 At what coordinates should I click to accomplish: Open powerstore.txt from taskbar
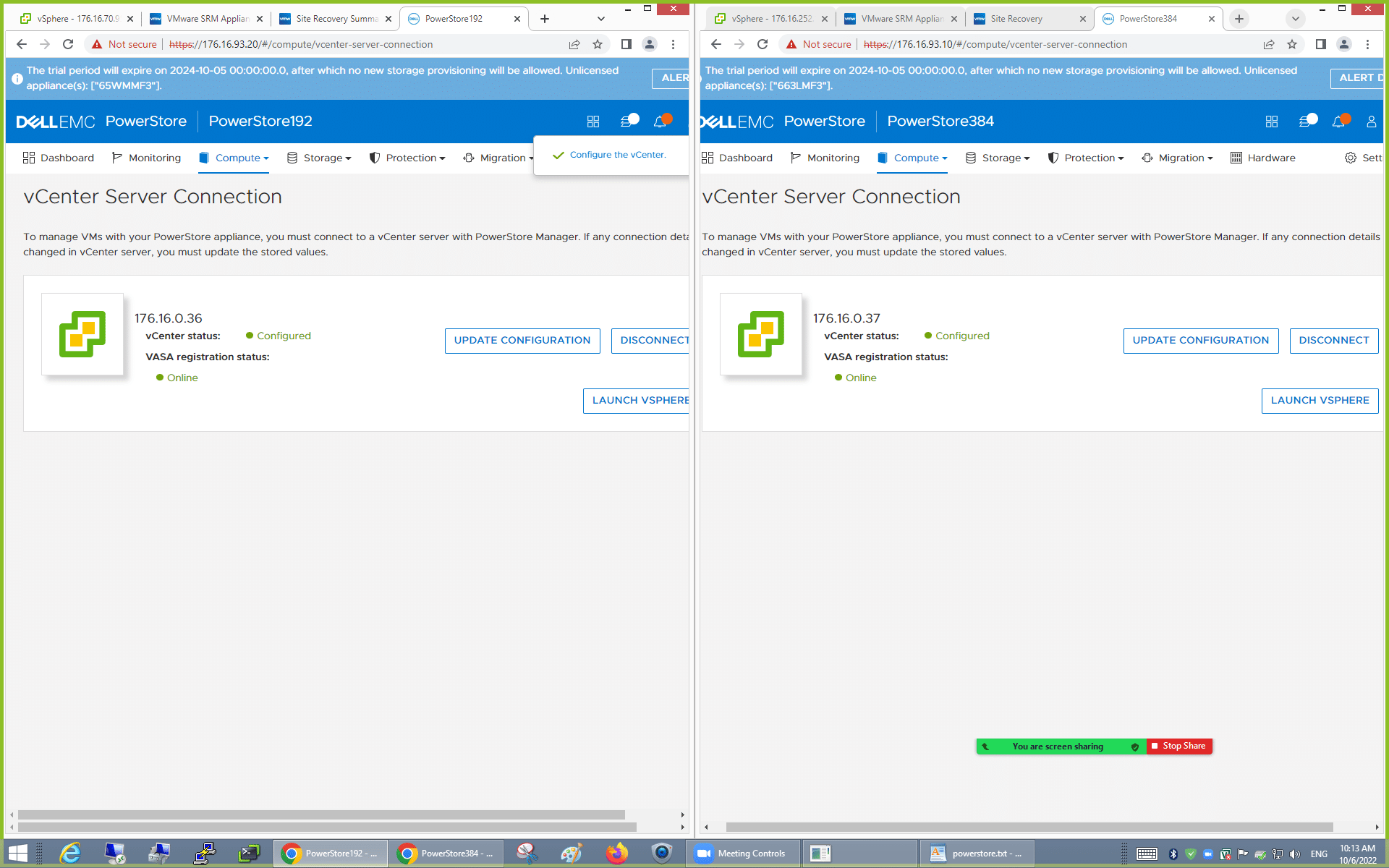tap(977, 854)
